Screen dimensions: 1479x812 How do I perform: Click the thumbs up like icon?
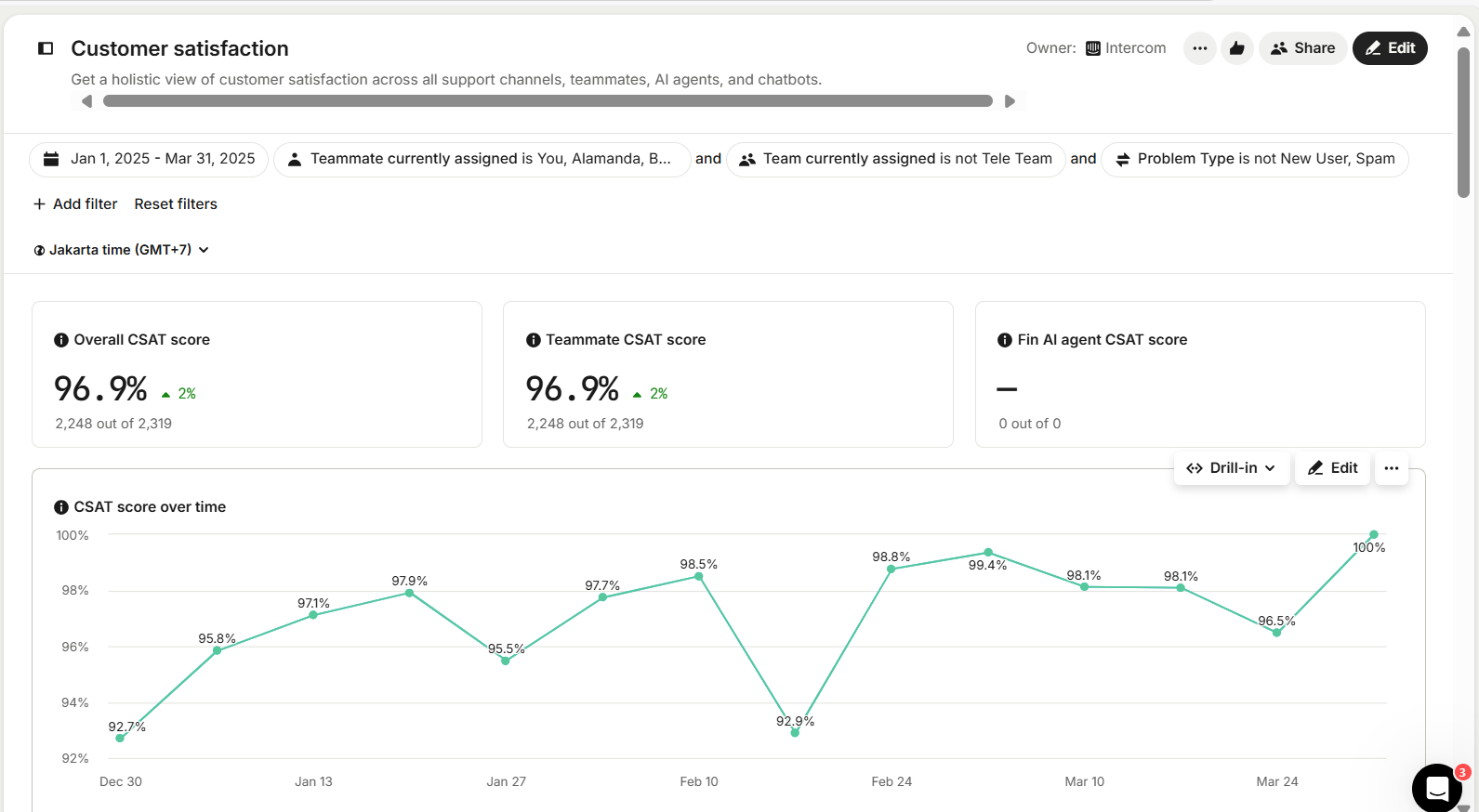[x=1236, y=48]
